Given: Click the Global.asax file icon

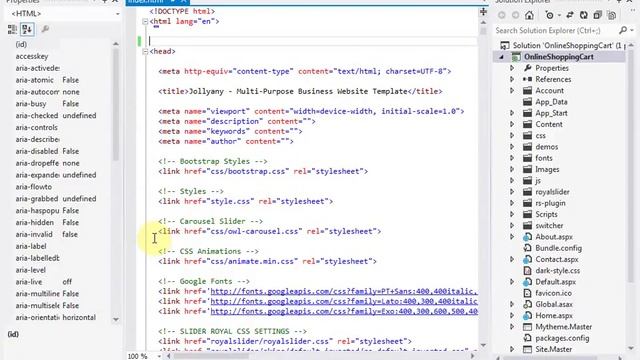Looking at the screenshot, I should click(527, 304).
